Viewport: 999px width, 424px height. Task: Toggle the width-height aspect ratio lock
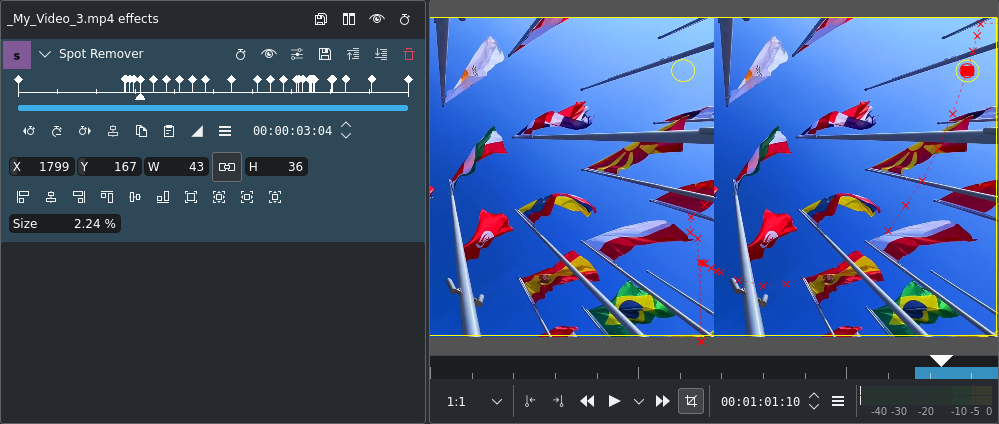coord(227,167)
